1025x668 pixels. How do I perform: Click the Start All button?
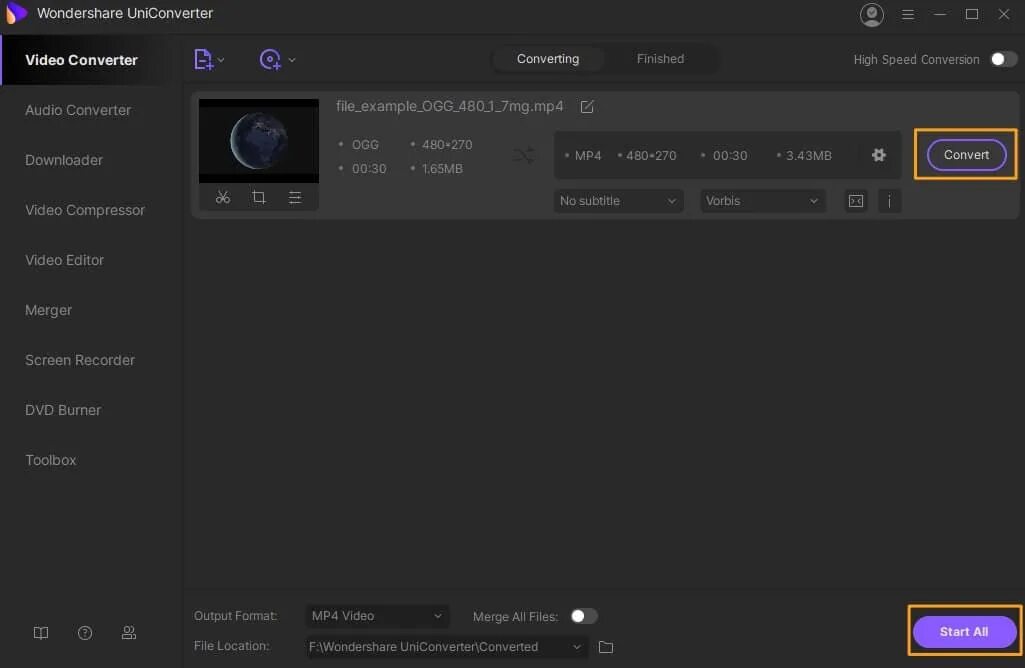[x=964, y=631]
